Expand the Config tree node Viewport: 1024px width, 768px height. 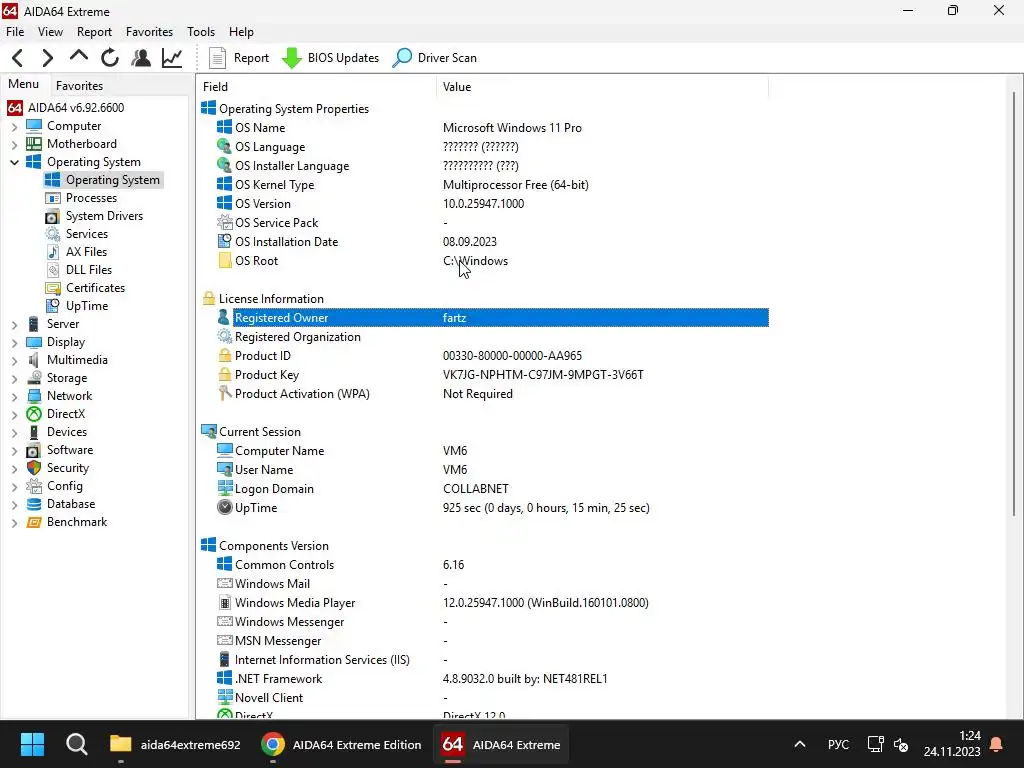(x=14, y=487)
